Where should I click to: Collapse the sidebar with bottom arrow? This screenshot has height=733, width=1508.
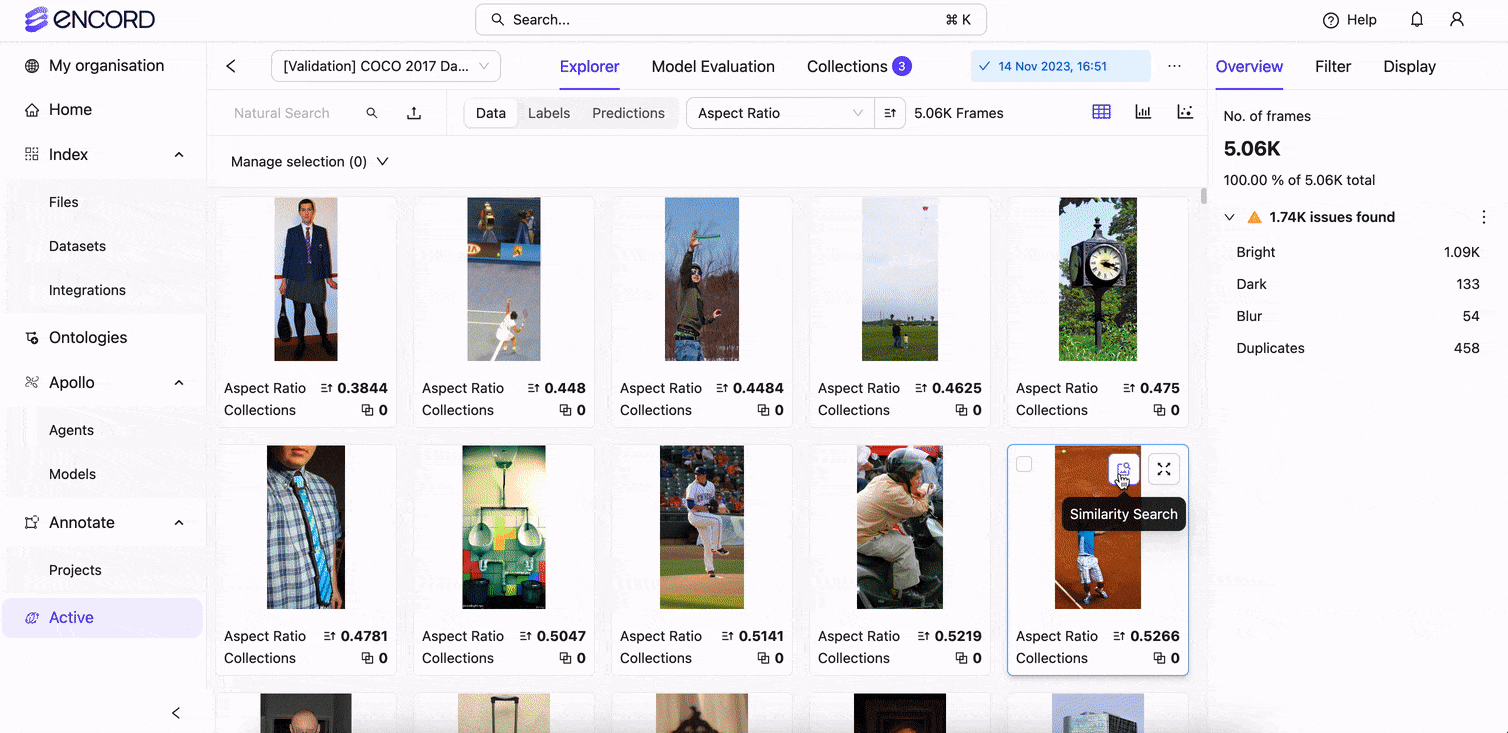click(176, 713)
